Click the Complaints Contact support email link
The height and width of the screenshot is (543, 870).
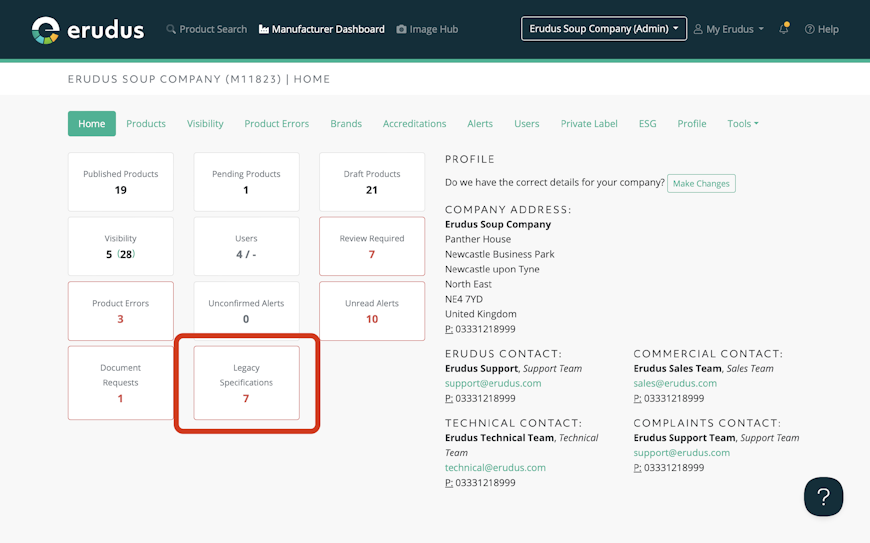click(681, 453)
